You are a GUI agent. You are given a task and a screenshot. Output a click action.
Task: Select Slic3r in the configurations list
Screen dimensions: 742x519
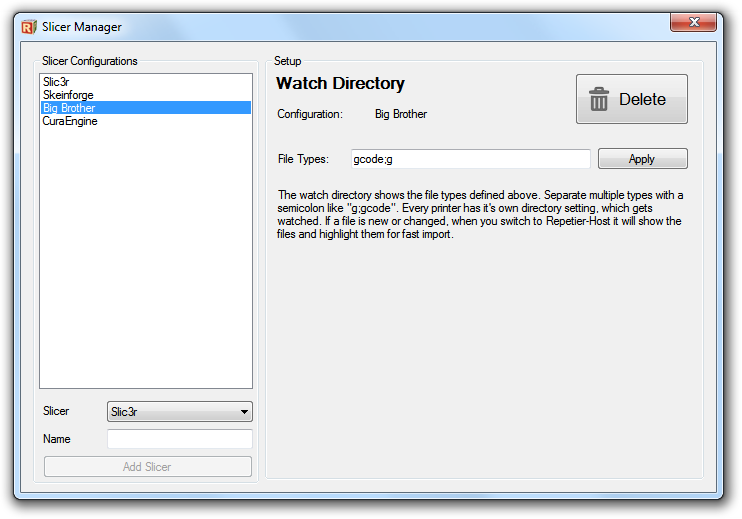click(55, 82)
